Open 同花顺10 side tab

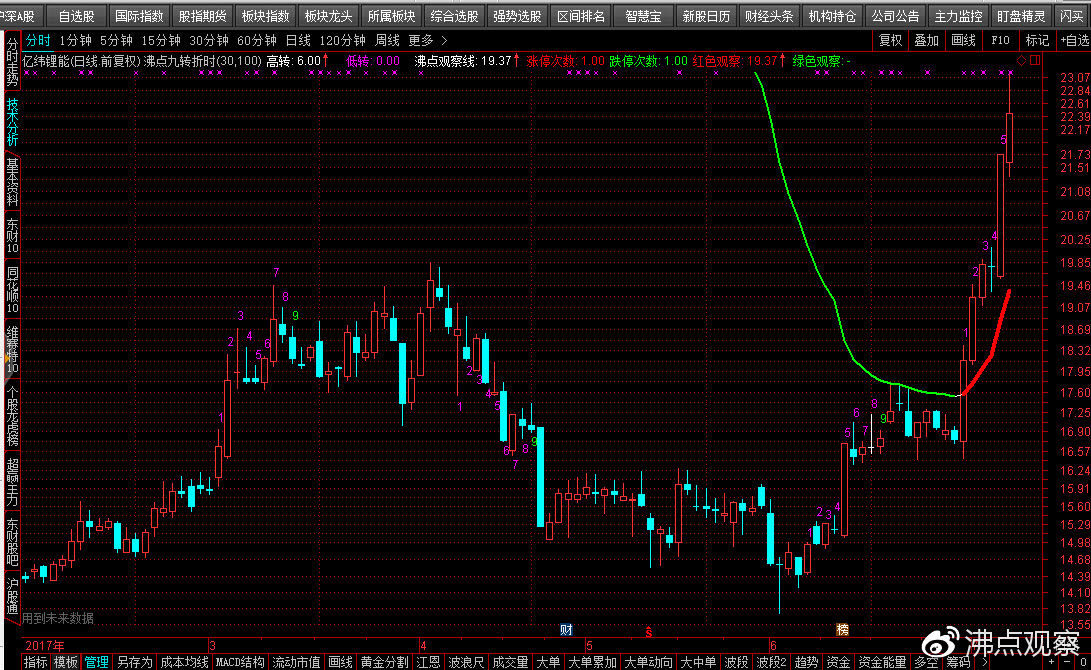(x=12, y=289)
